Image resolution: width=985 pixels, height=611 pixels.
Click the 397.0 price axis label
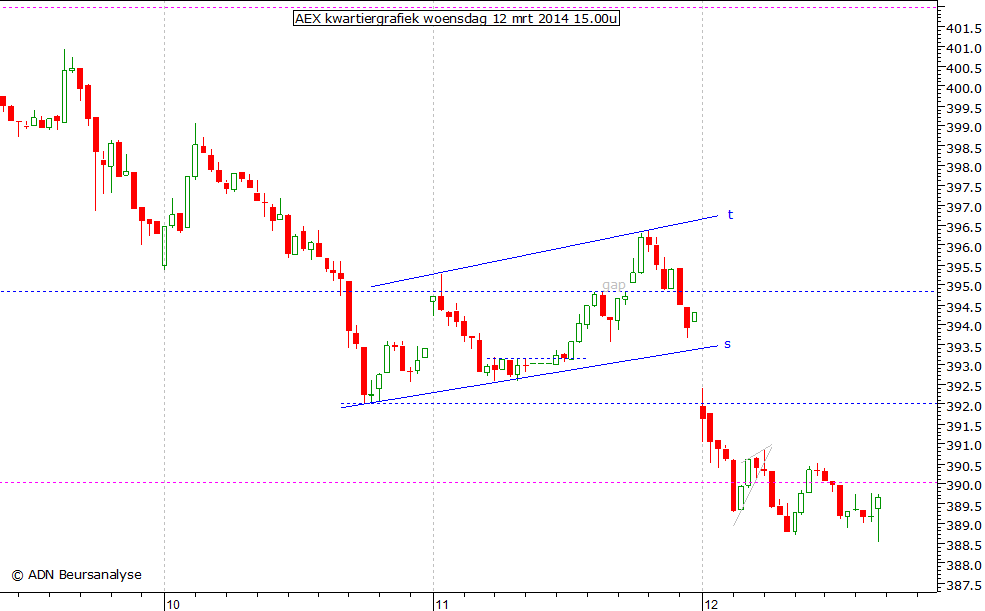[964, 208]
